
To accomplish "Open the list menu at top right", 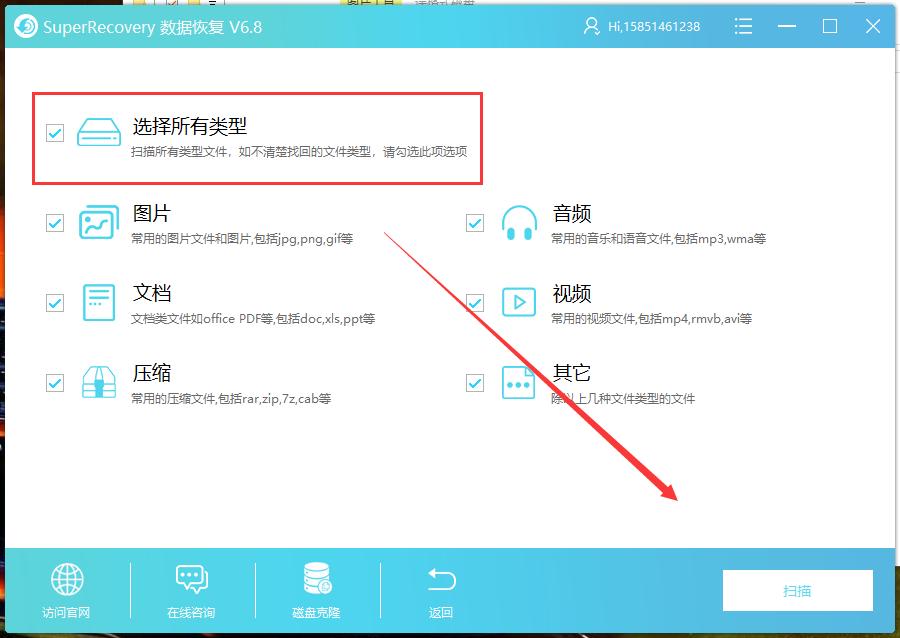I will click(x=743, y=26).
